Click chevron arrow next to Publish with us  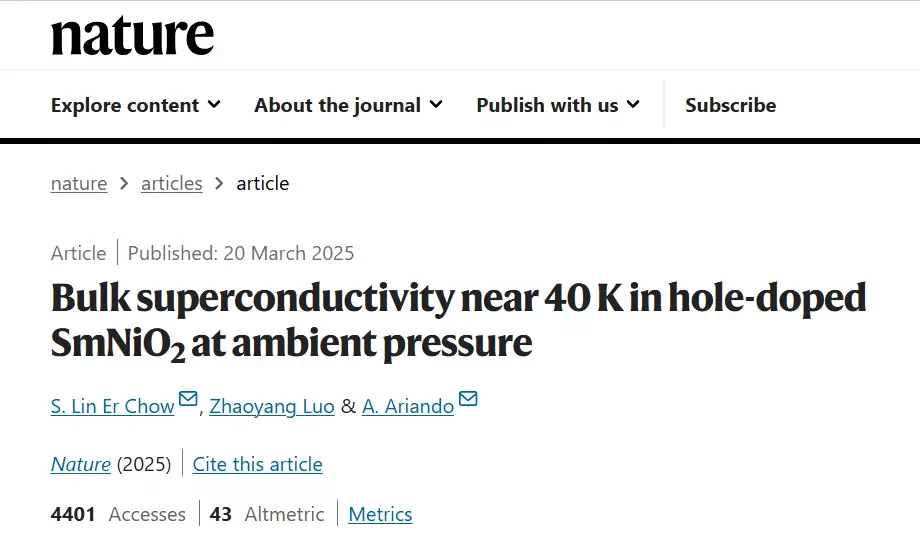tap(633, 105)
